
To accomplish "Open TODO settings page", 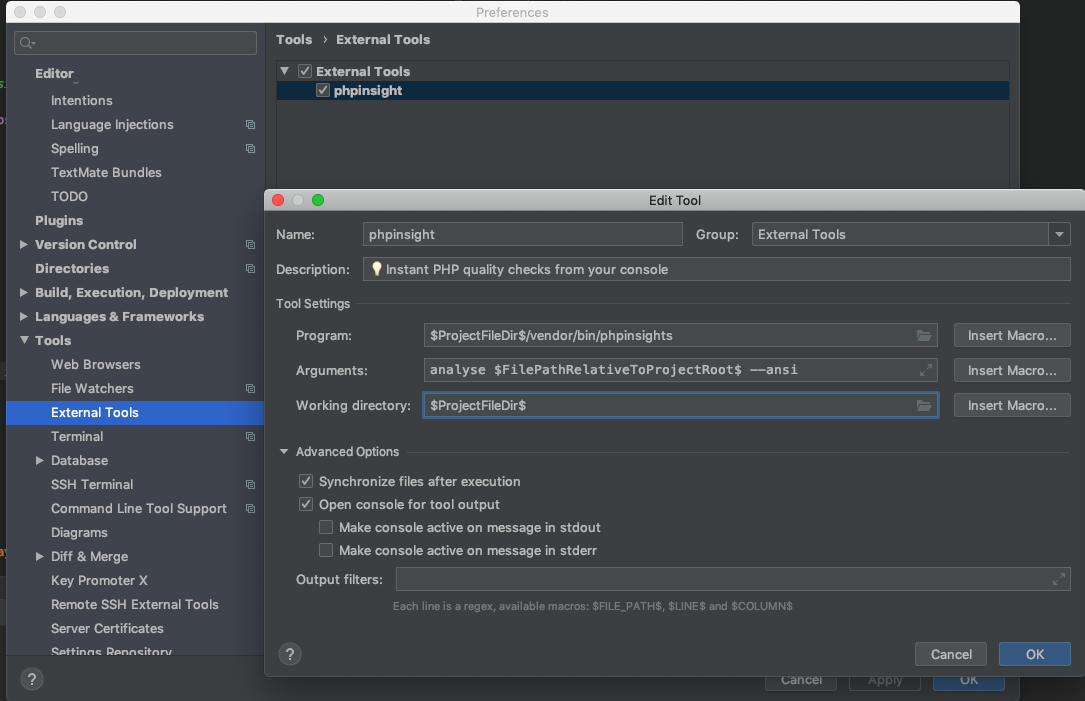I will point(69,197).
